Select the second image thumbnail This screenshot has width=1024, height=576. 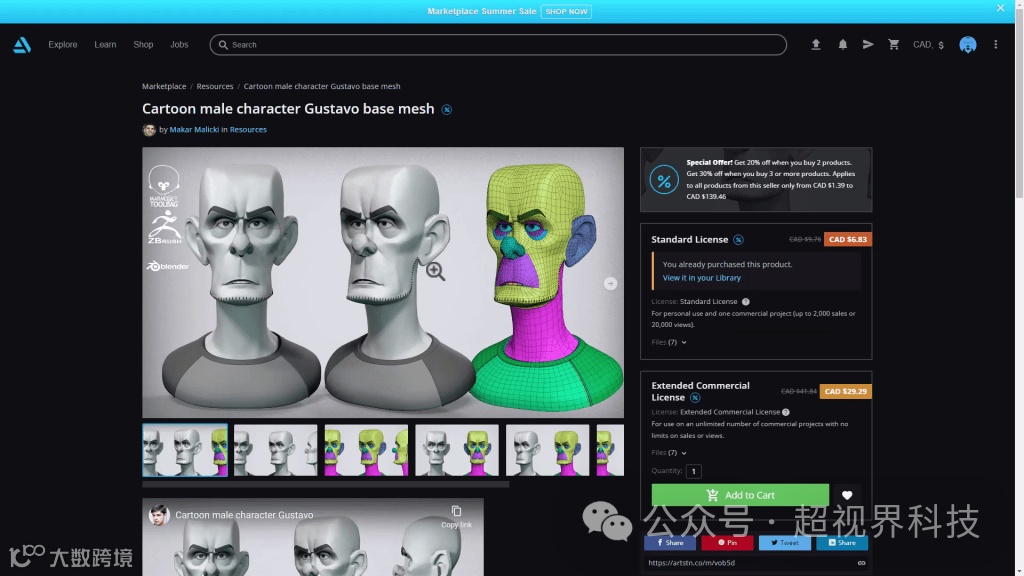point(276,450)
